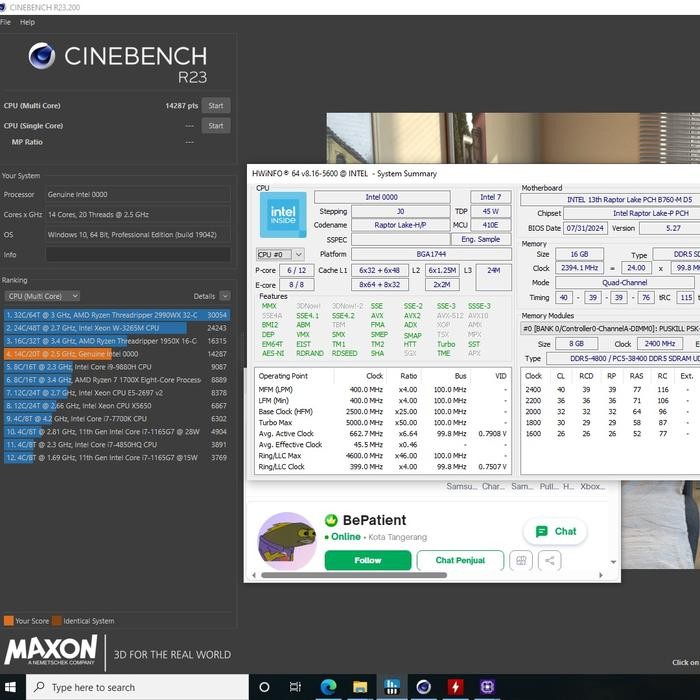The width and height of the screenshot is (700, 700).
Task: Click the Quad-Channel memory mode field
Action: coord(625,283)
